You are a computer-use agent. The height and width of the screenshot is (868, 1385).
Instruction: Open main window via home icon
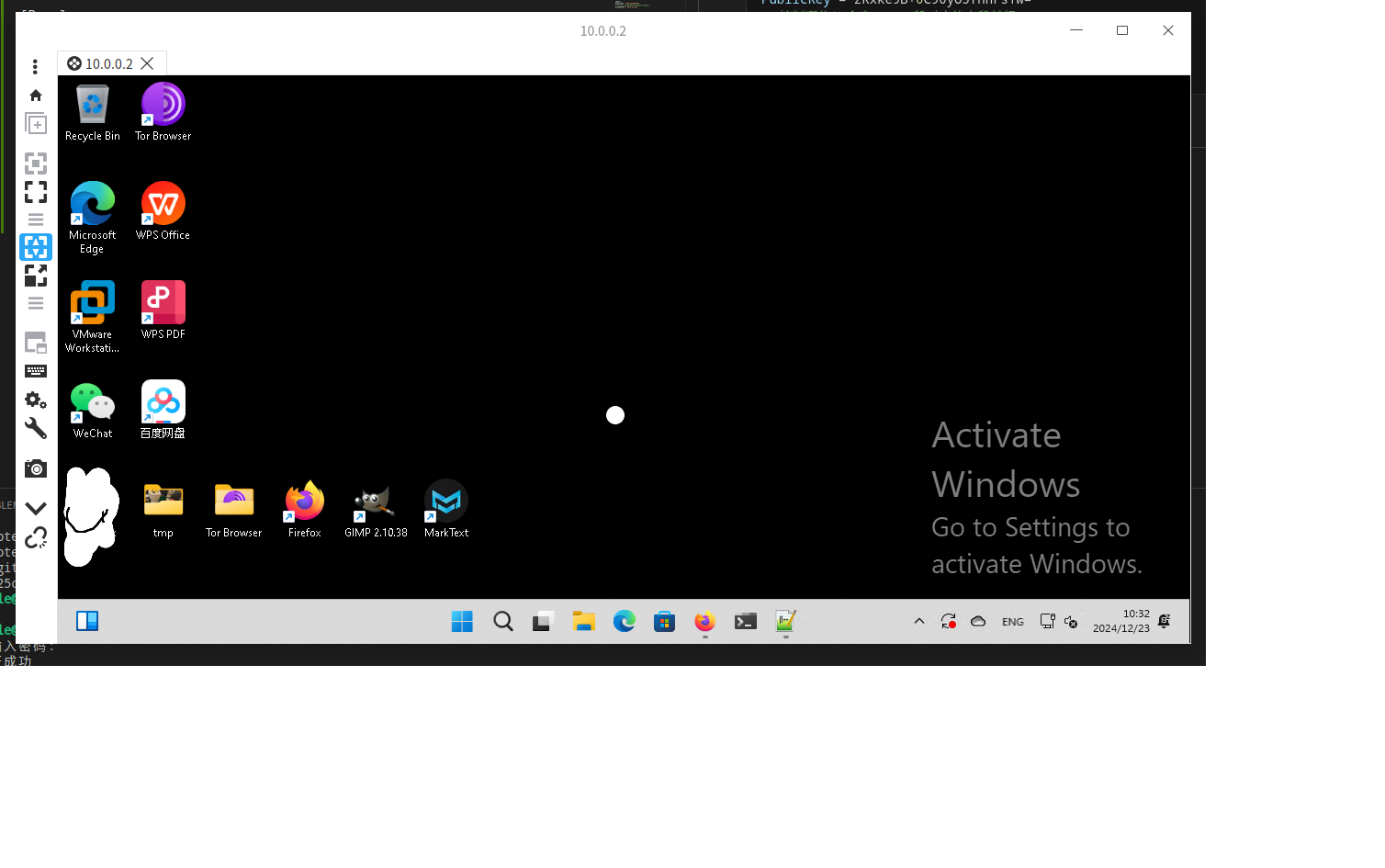(x=36, y=96)
